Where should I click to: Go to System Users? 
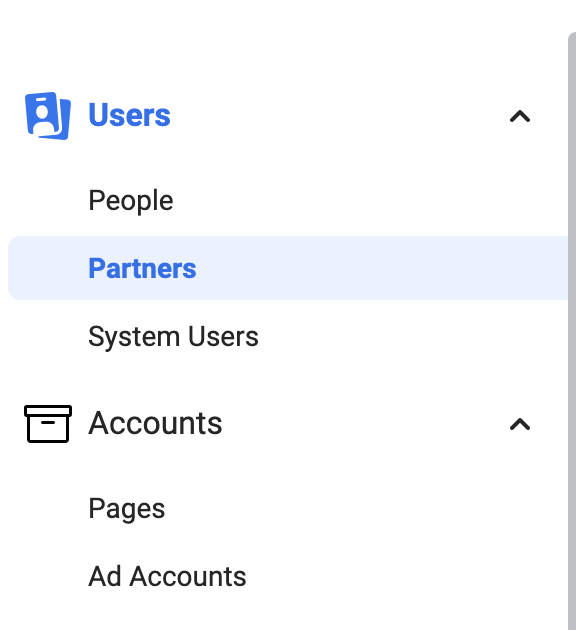point(173,337)
